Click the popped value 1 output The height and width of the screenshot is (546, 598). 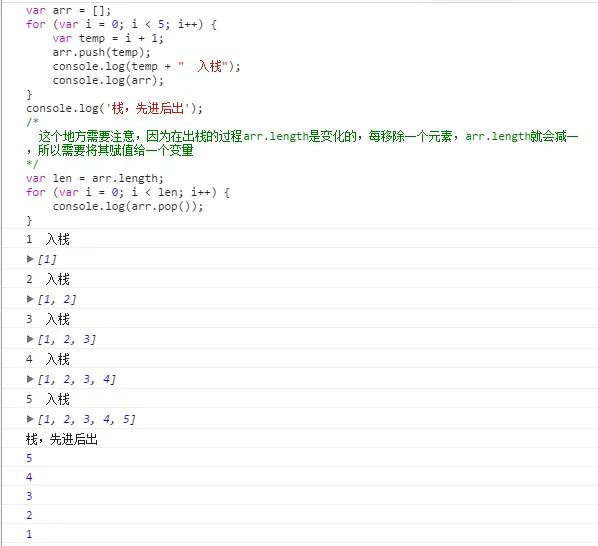(29, 534)
